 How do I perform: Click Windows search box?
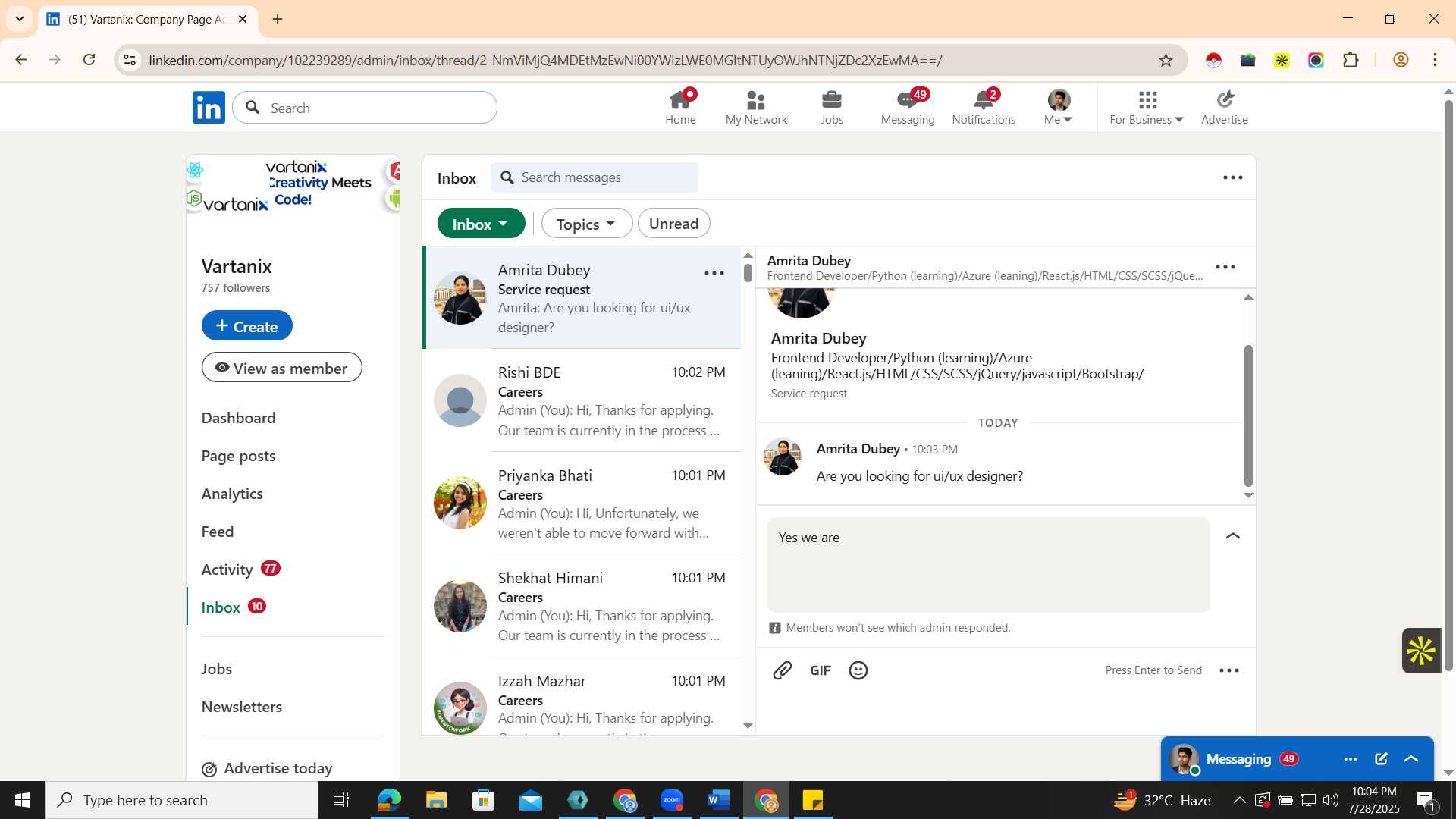tap(182, 800)
